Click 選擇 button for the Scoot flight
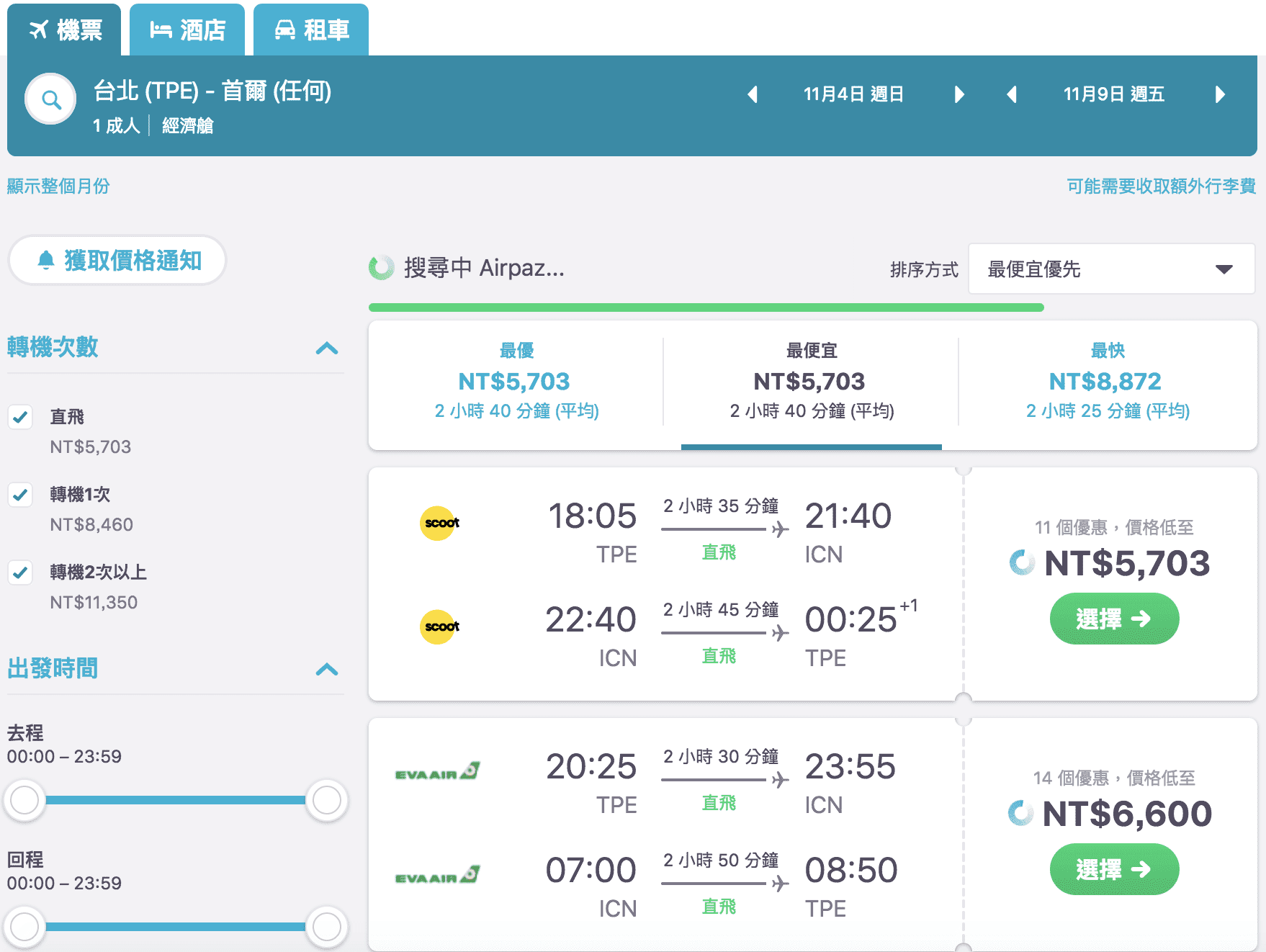The width and height of the screenshot is (1266, 952). [x=1113, y=619]
